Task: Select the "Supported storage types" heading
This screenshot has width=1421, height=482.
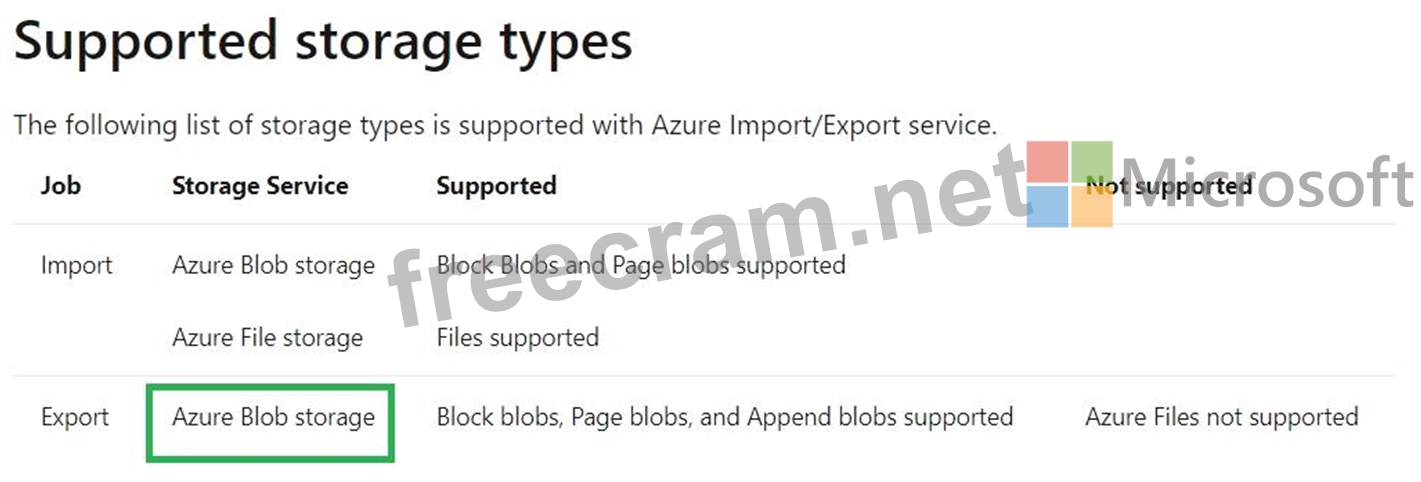Action: 323,42
